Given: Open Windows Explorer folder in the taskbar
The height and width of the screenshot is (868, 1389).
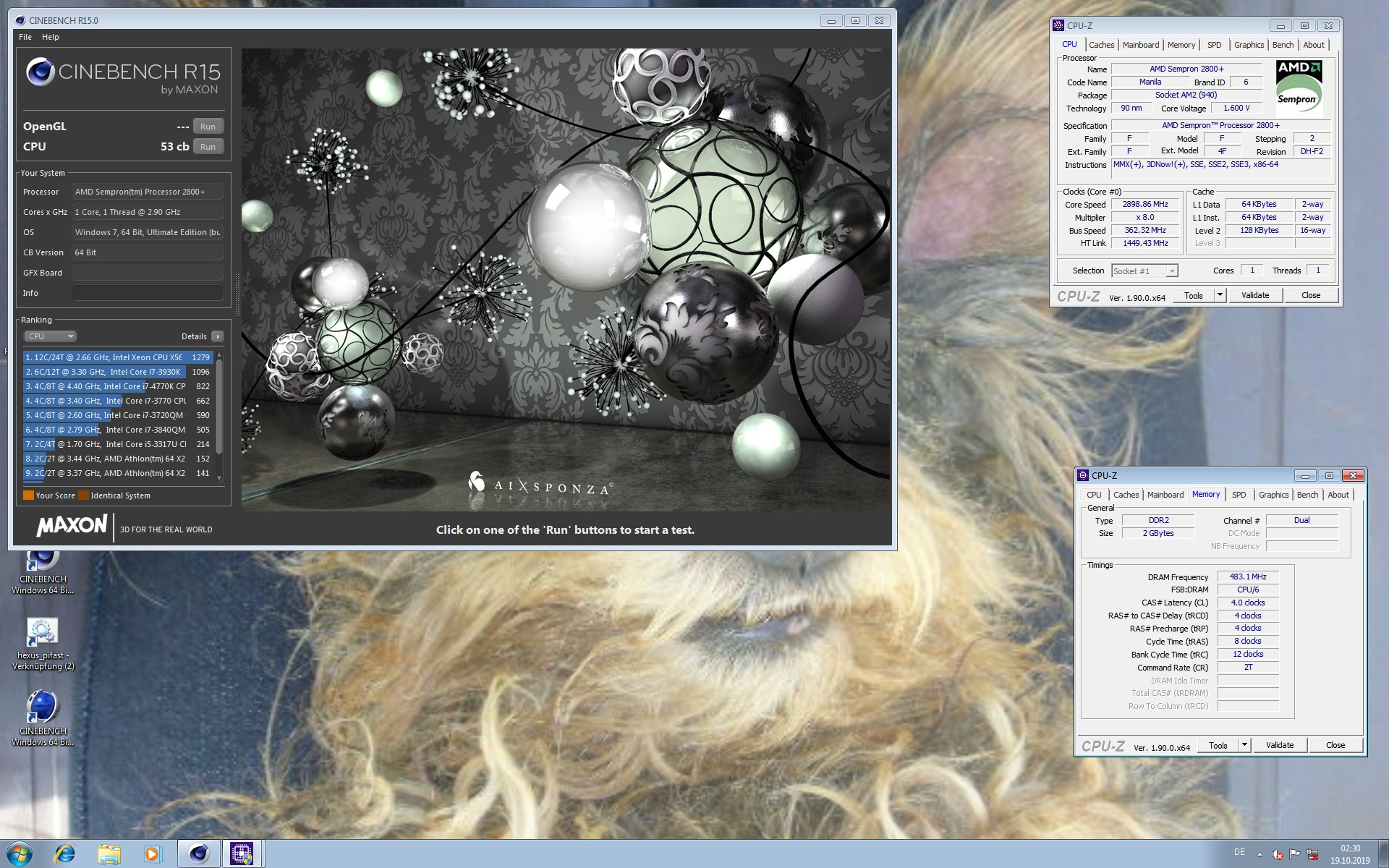Looking at the screenshot, I should pos(109,854).
